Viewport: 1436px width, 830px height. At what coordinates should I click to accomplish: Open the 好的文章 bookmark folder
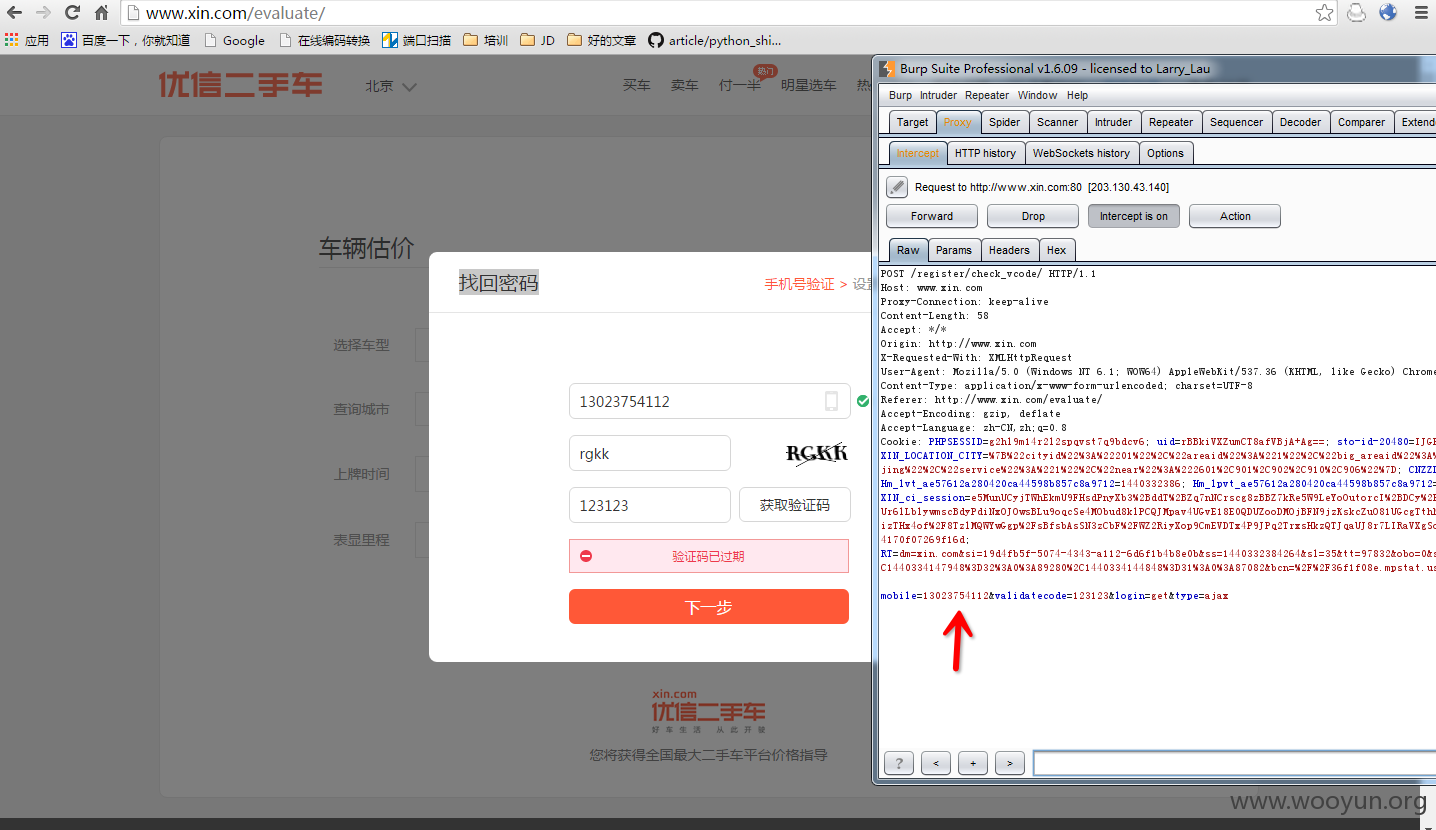click(x=601, y=40)
